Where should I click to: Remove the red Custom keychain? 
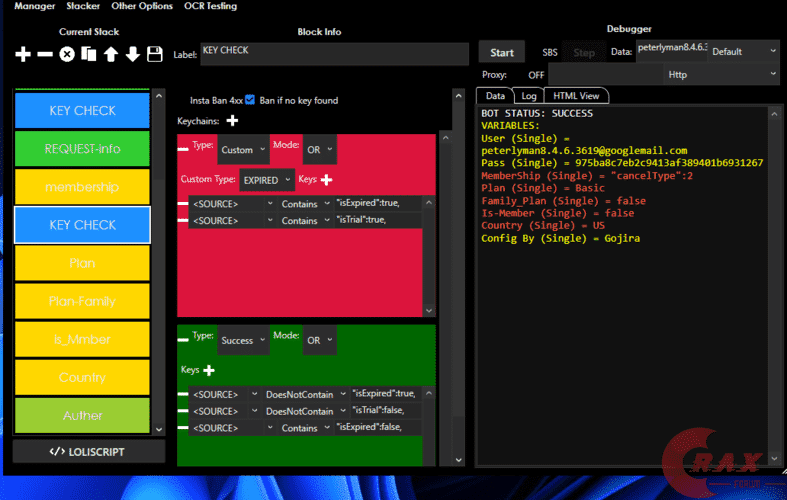tap(183, 149)
